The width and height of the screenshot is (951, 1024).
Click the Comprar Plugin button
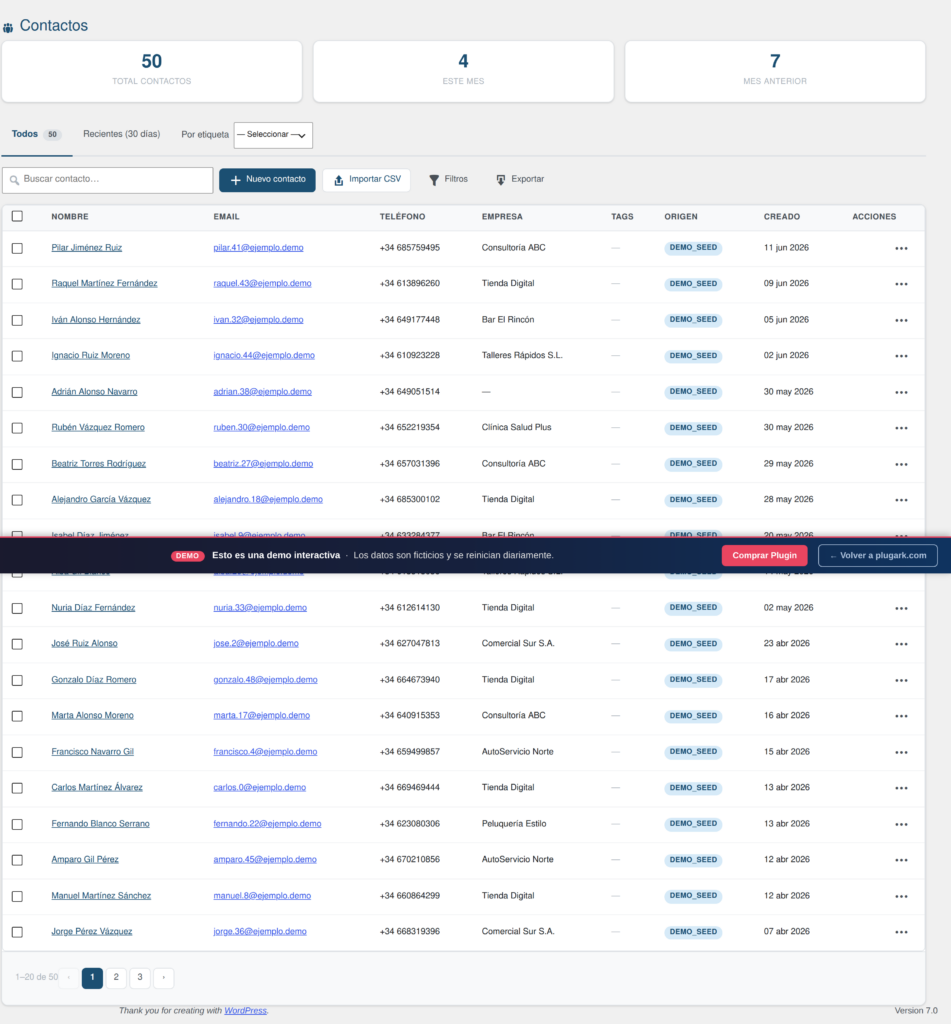point(764,556)
